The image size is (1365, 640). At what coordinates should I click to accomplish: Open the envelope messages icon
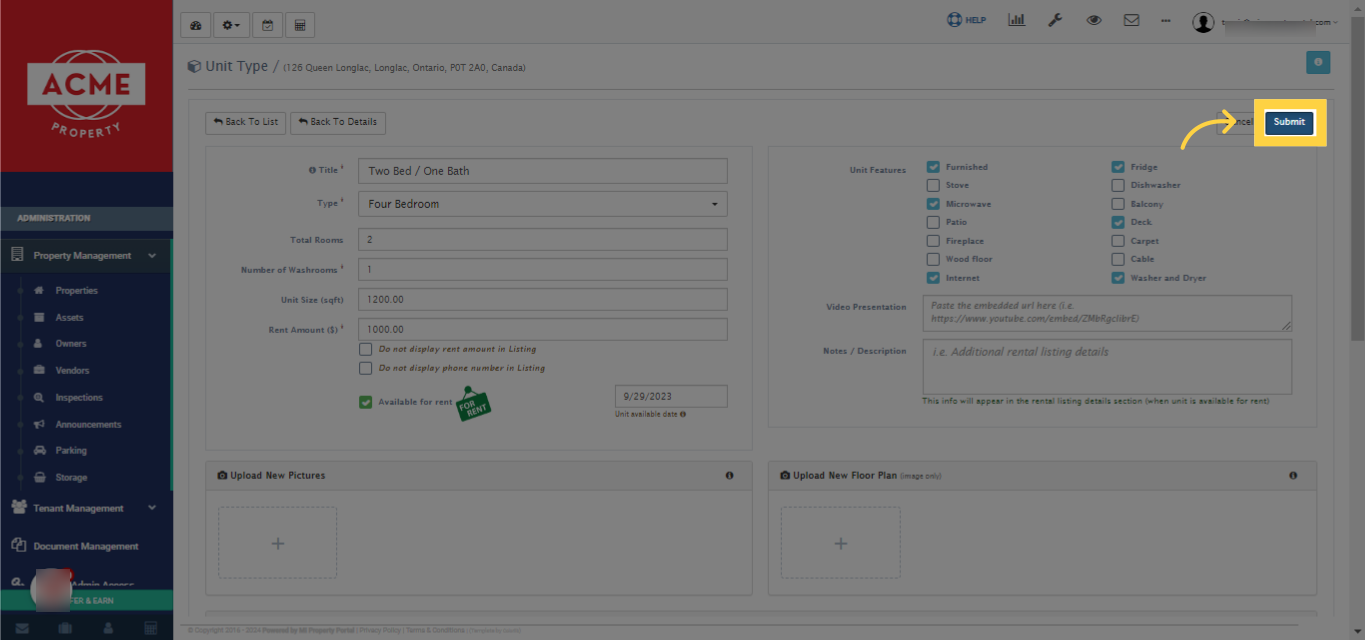[x=1131, y=19]
